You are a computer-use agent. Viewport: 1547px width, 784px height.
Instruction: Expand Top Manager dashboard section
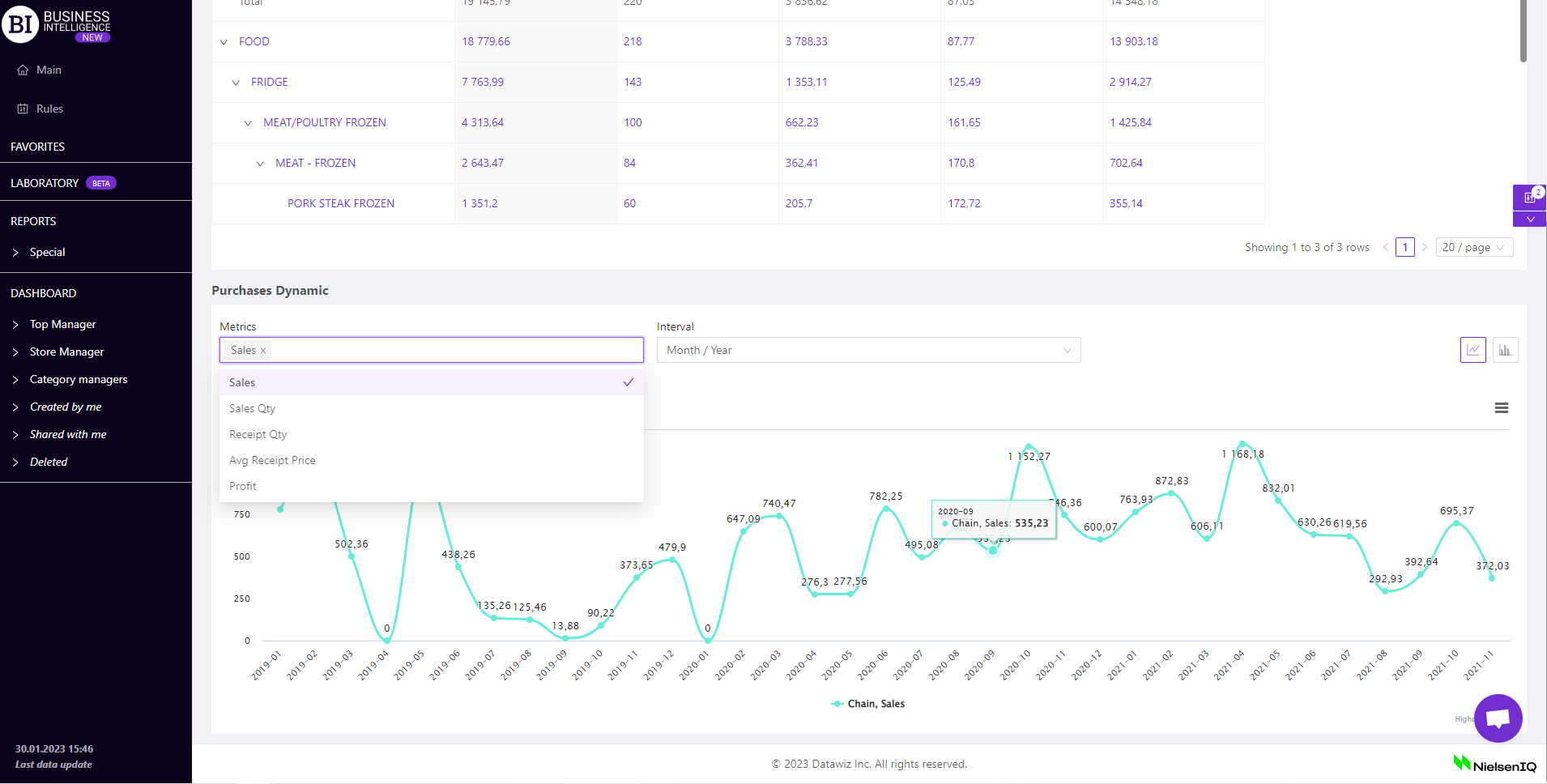(62, 324)
